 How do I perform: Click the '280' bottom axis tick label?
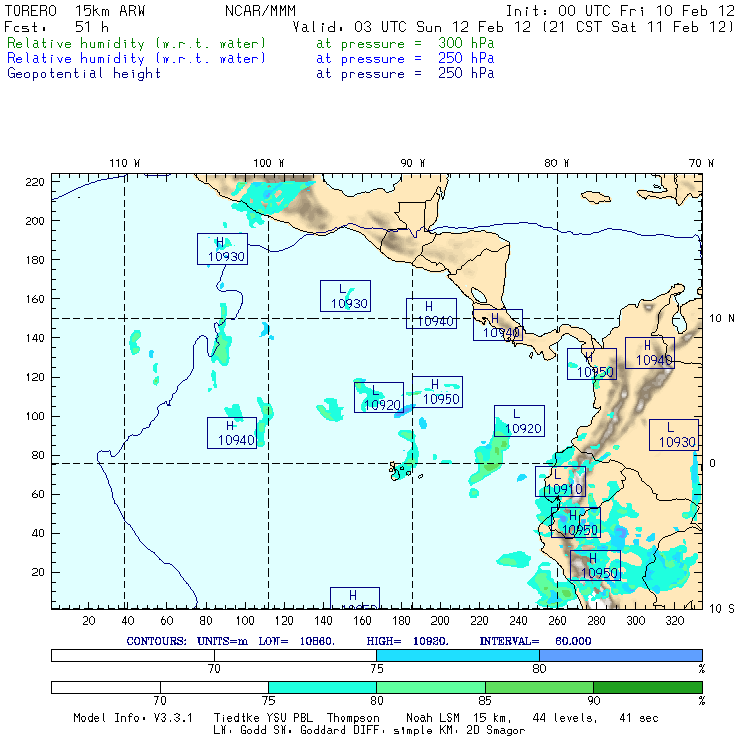pos(596,621)
